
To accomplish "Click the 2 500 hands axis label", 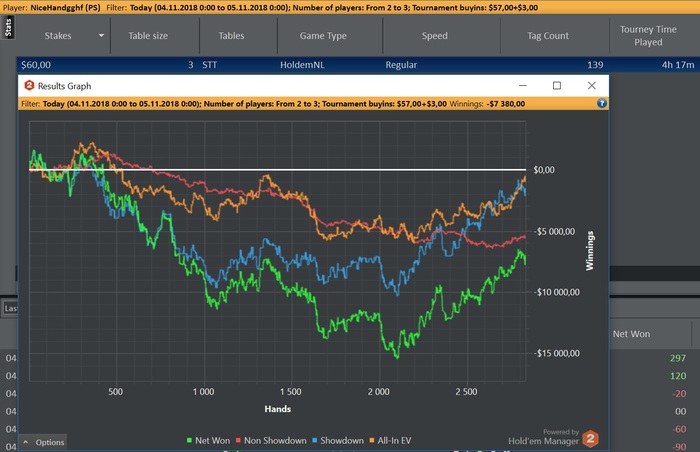I will point(467,392).
